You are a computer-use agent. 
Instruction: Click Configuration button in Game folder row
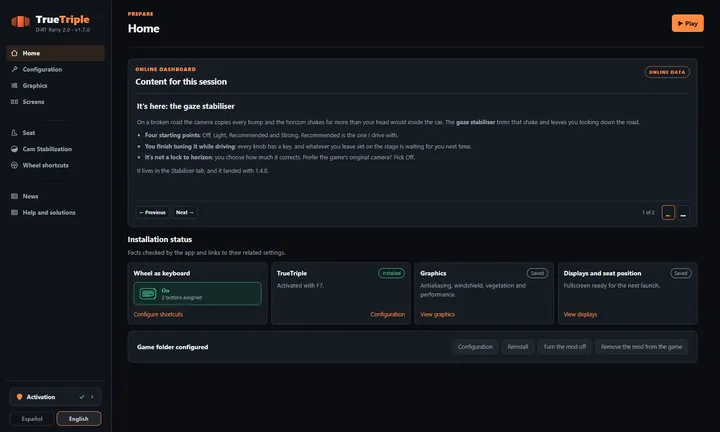tap(475, 347)
